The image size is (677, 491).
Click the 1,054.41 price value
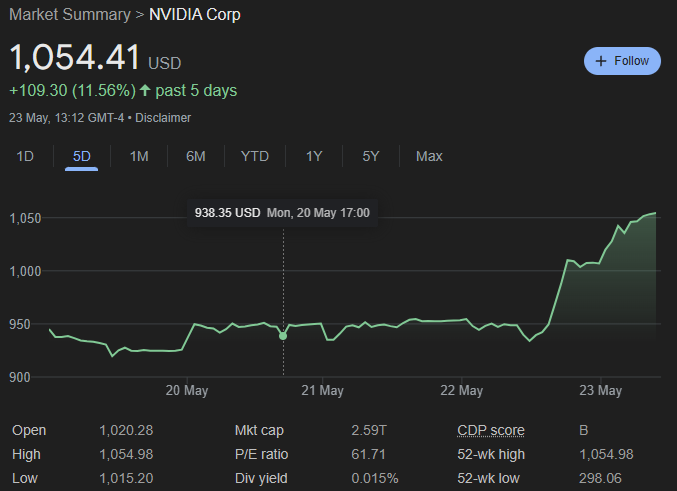coord(75,57)
